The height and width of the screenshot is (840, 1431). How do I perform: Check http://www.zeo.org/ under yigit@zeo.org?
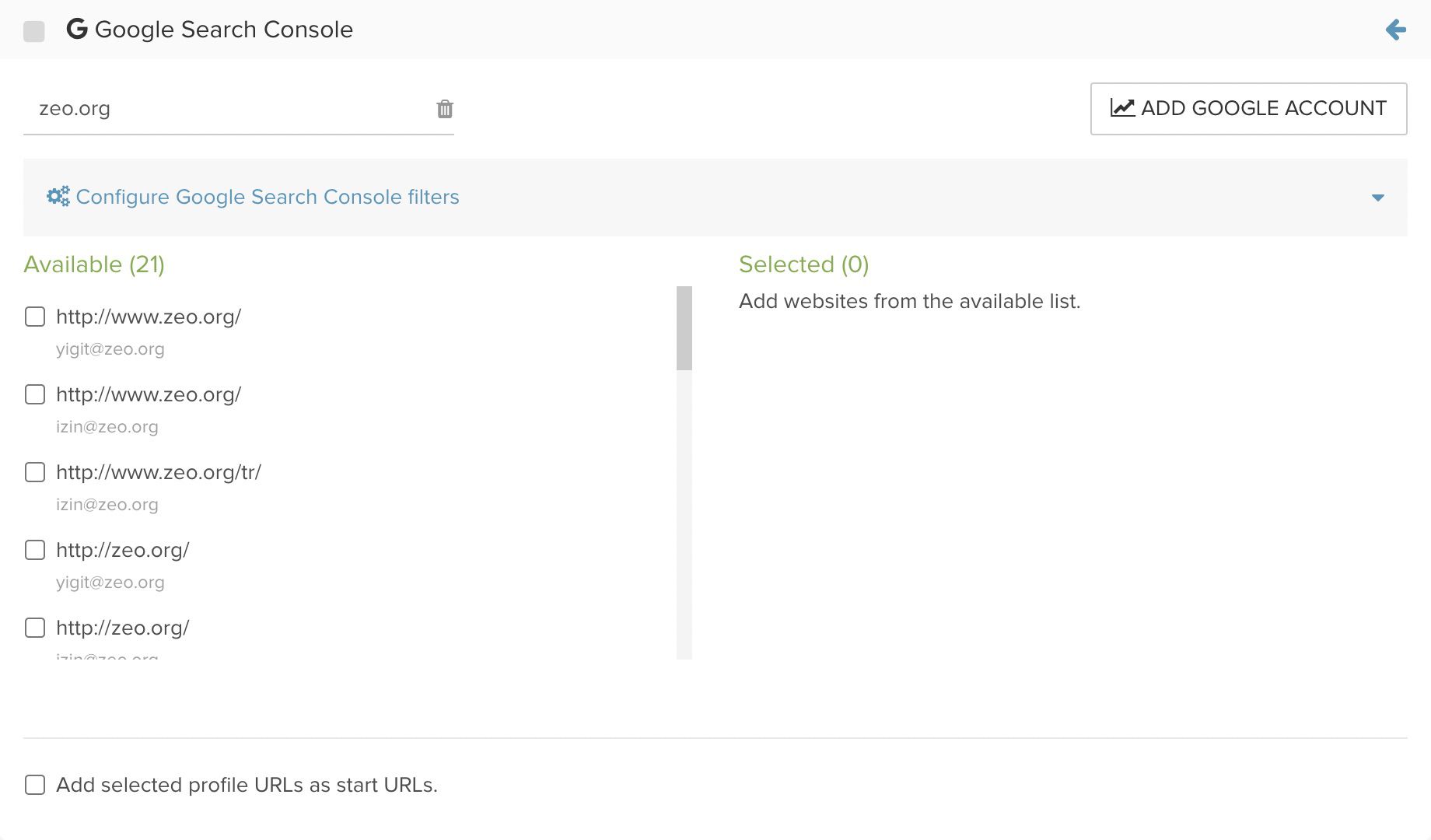pyautogui.click(x=35, y=317)
